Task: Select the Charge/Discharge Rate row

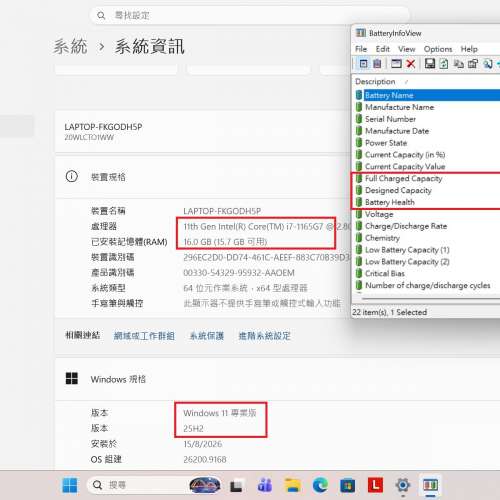Action: point(427,226)
